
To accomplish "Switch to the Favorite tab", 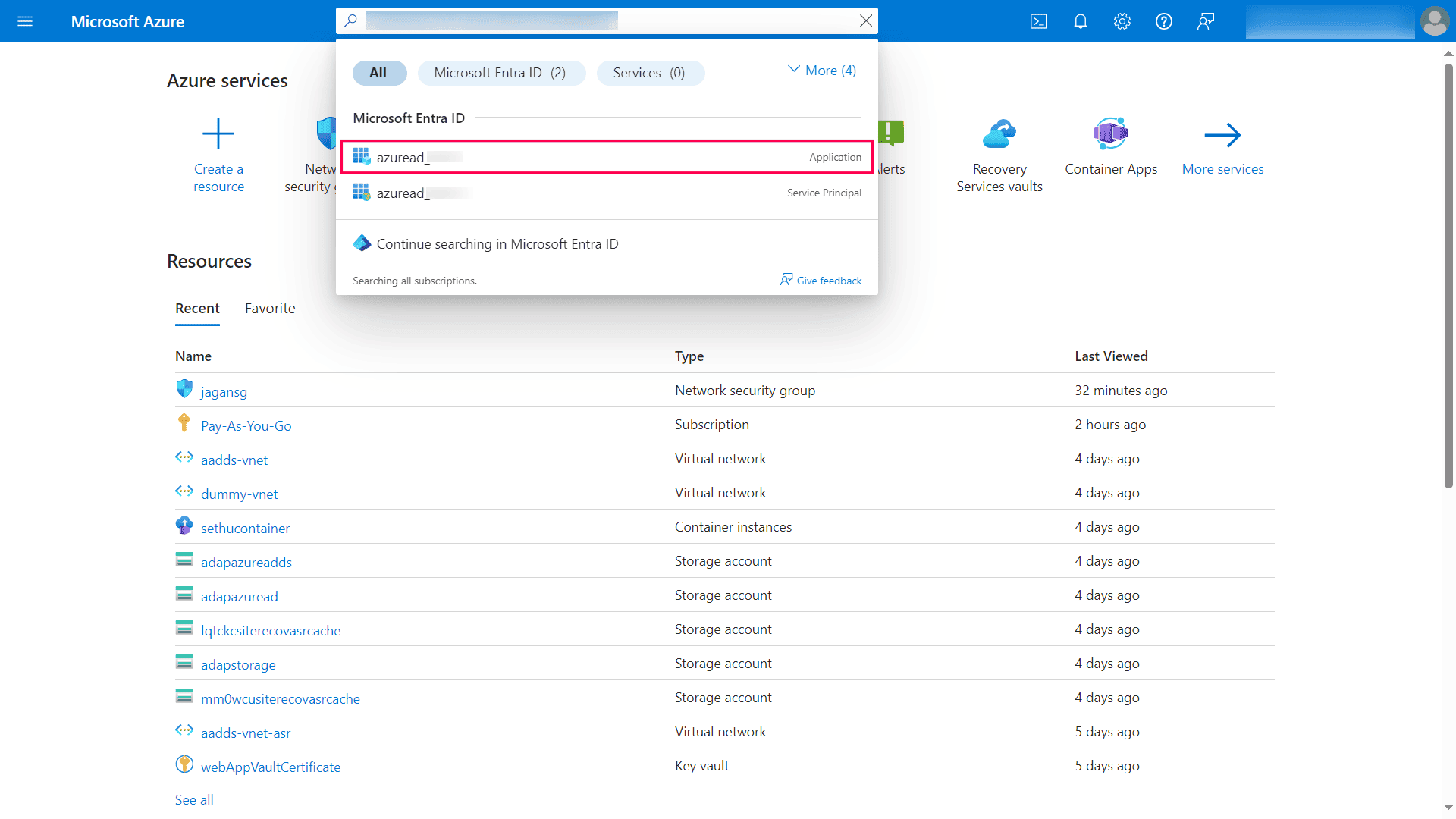I will (x=269, y=309).
